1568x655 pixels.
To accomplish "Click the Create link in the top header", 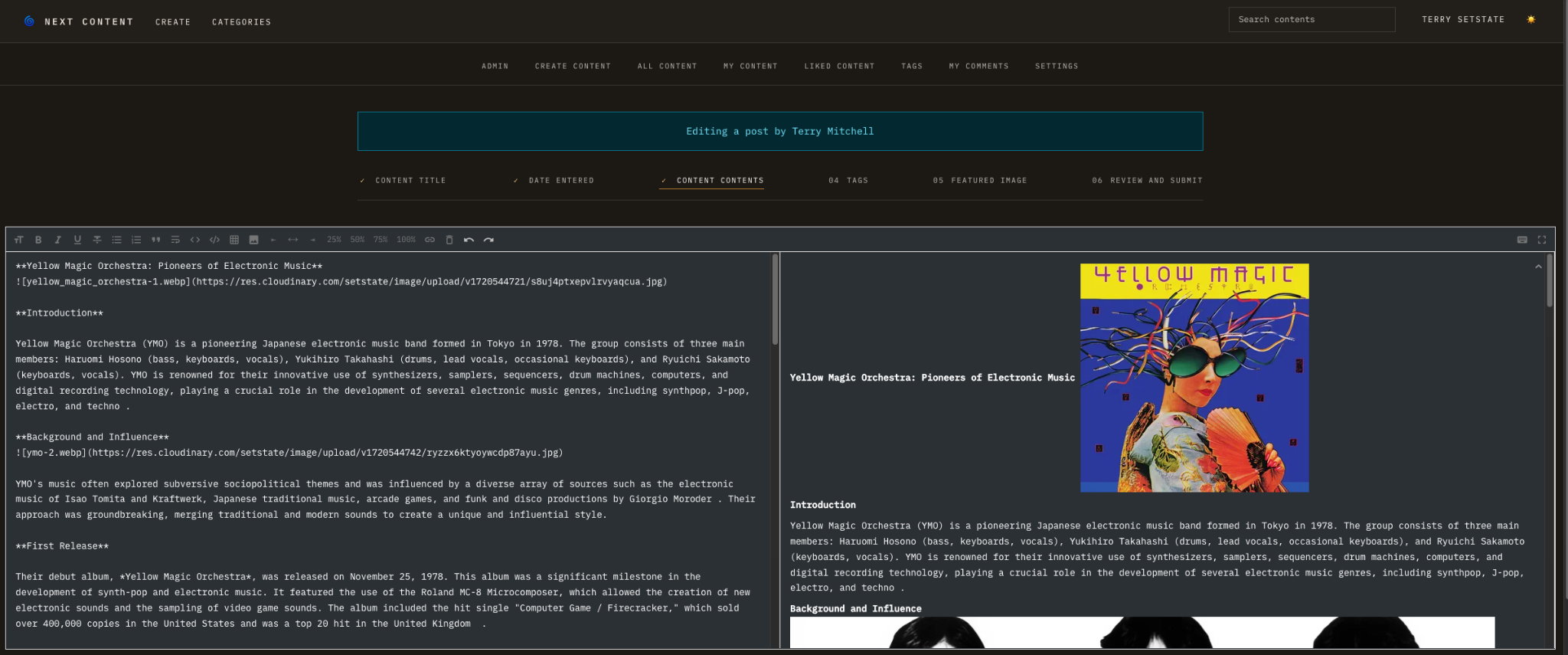I will pyautogui.click(x=173, y=22).
